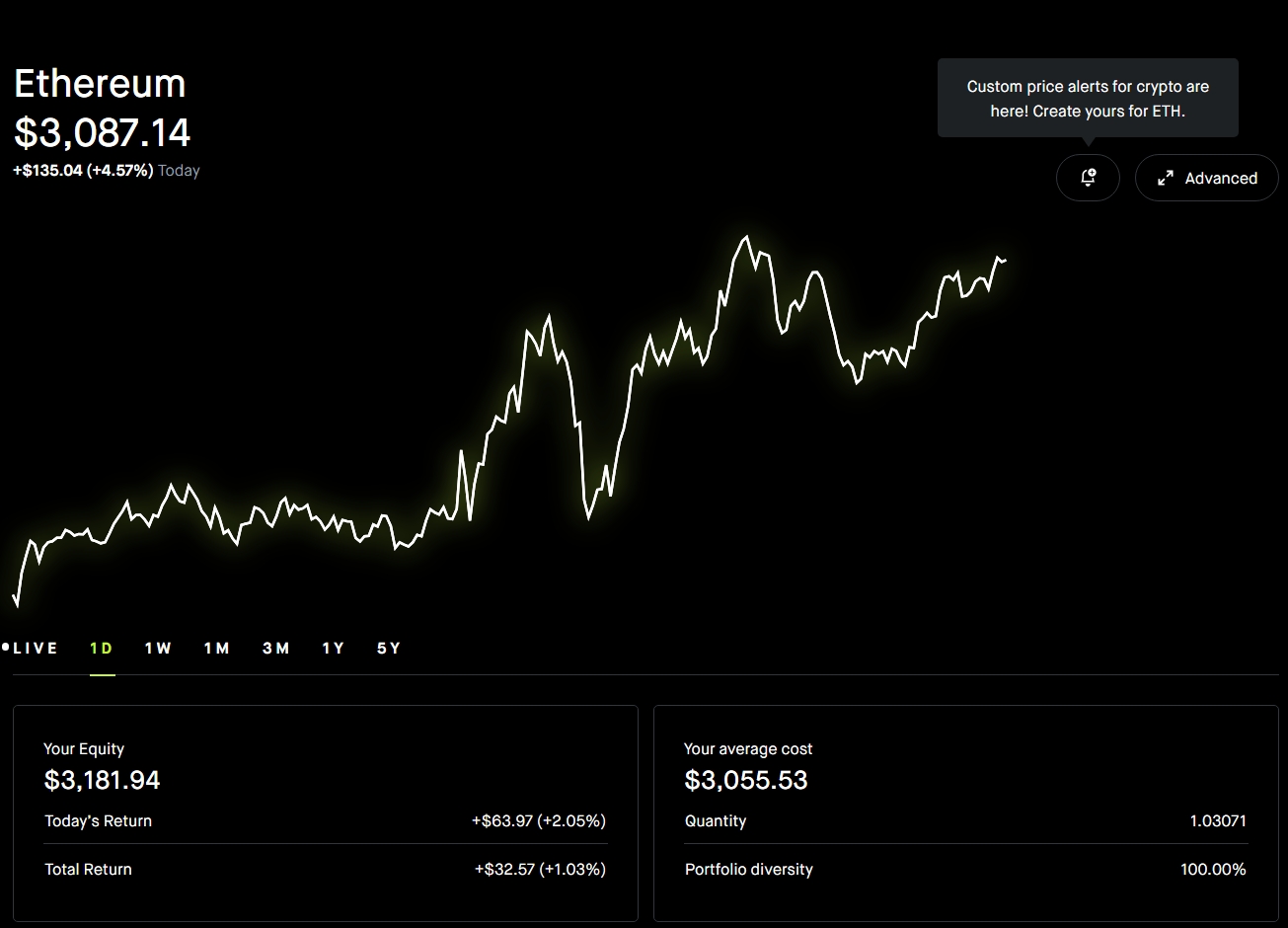The height and width of the screenshot is (928, 1288).
Task: Click the Your average cost label
Action: click(x=748, y=748)
